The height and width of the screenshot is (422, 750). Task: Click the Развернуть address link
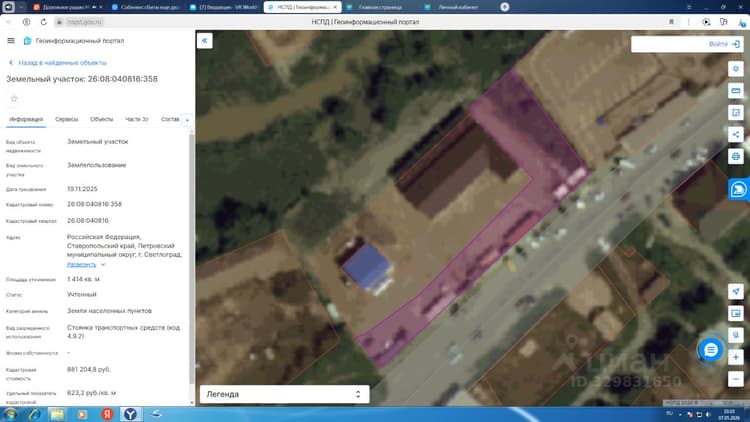tap(81, 265)
